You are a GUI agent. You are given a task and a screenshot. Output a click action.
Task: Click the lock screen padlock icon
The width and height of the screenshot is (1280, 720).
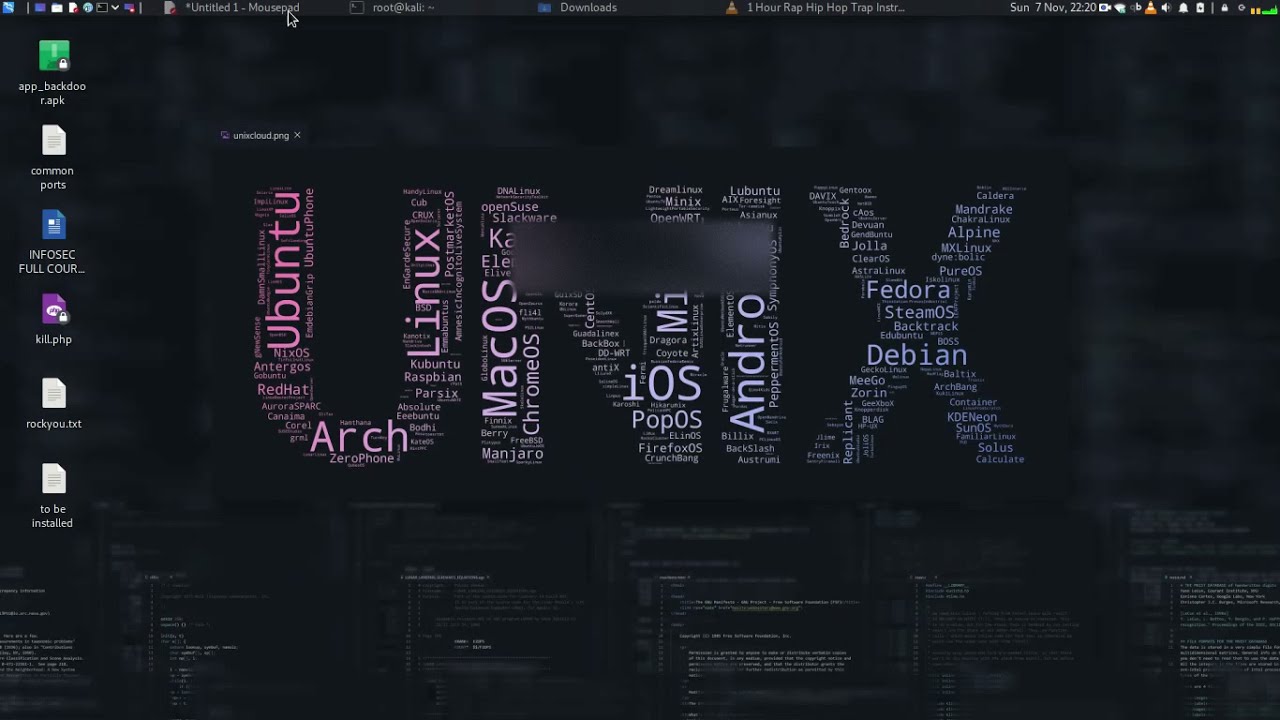[x=1225, y=7]
